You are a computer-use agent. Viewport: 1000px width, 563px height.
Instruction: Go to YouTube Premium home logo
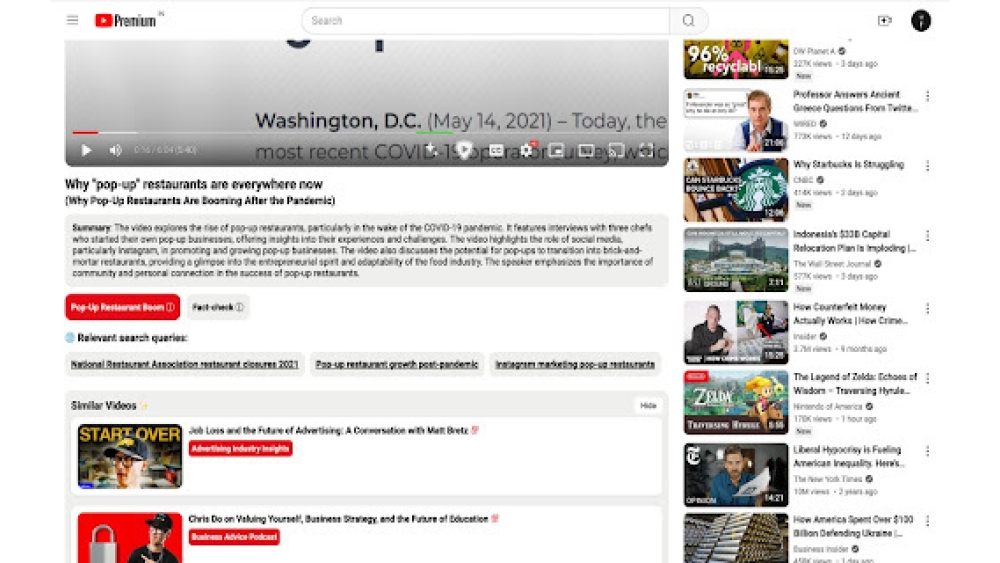(x=126, y=20)
